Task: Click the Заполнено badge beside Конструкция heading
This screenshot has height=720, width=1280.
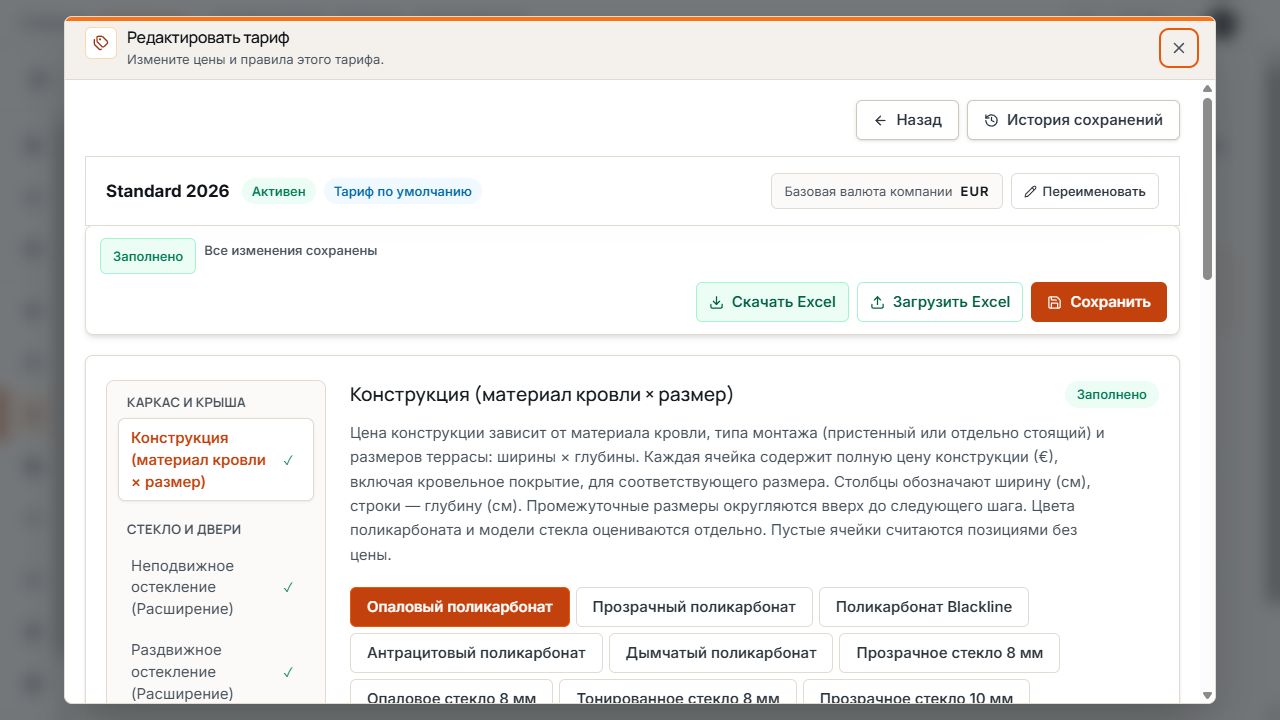Action: [x=1112, y=395]
